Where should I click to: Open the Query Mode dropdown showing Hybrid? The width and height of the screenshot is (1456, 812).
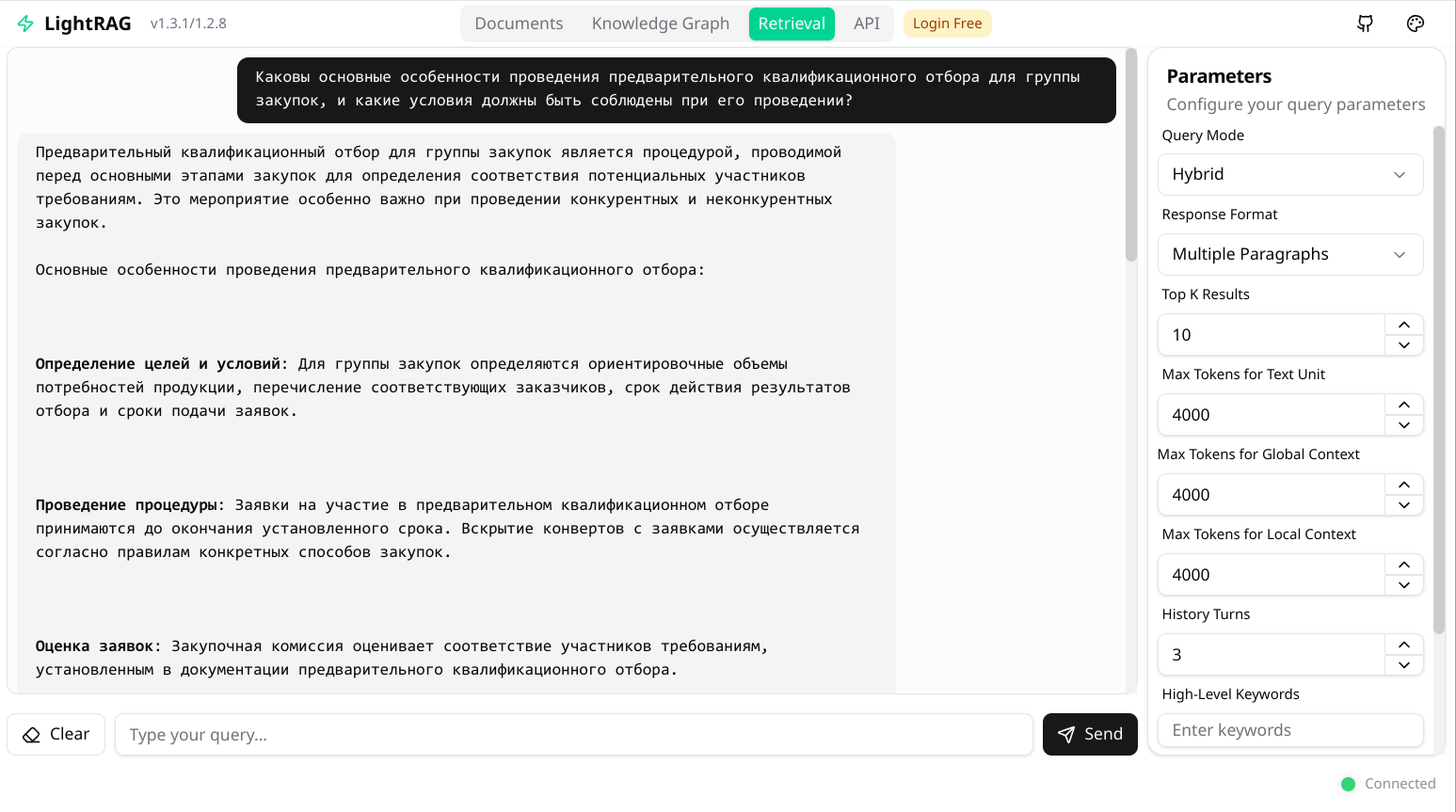tap(1289, 174)
